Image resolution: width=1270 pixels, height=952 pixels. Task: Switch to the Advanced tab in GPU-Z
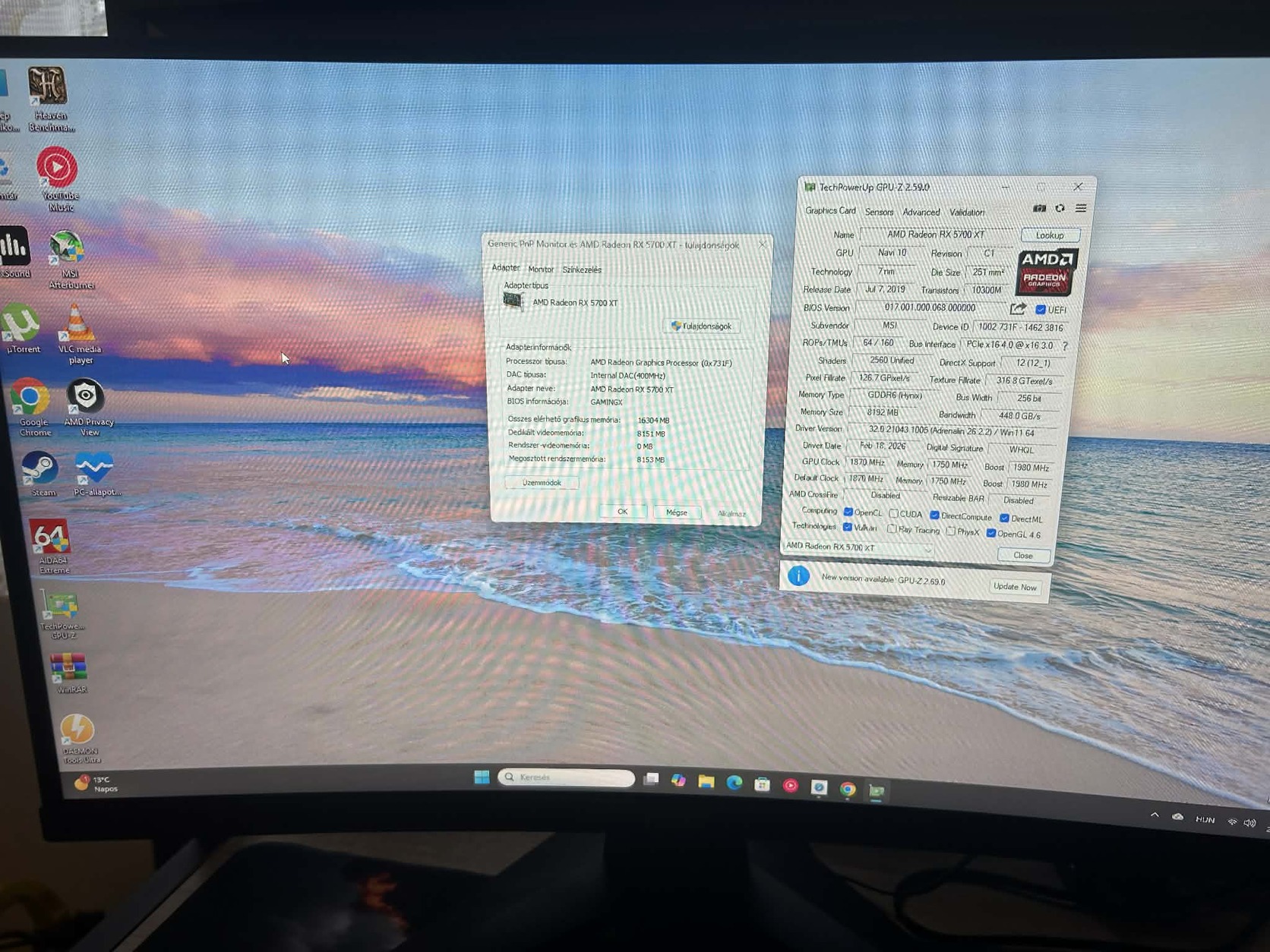(921, 213)
